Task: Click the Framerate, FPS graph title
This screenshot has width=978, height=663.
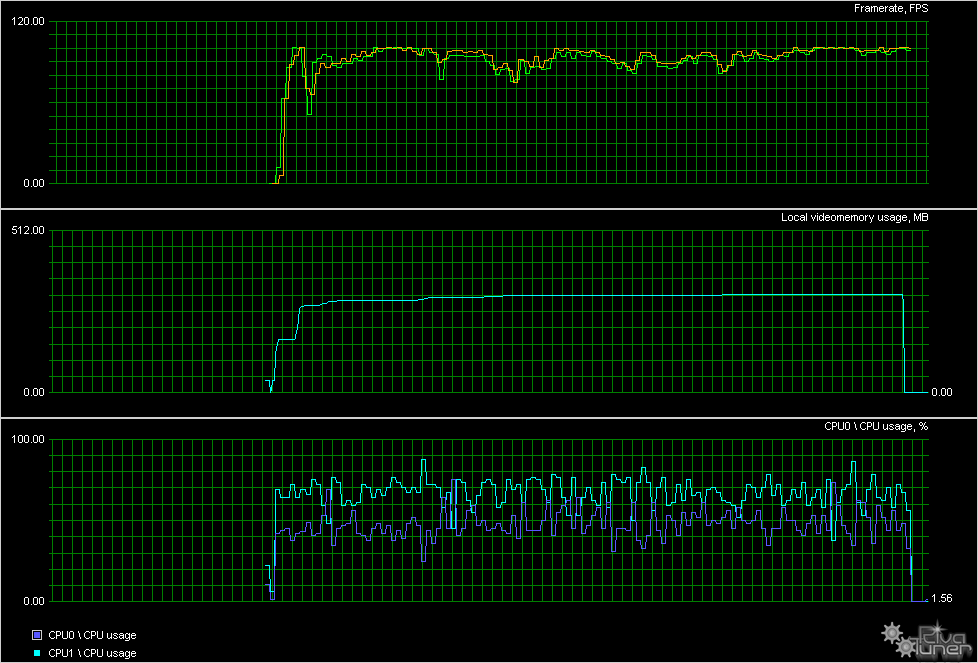Action: [x=890, y=9]
